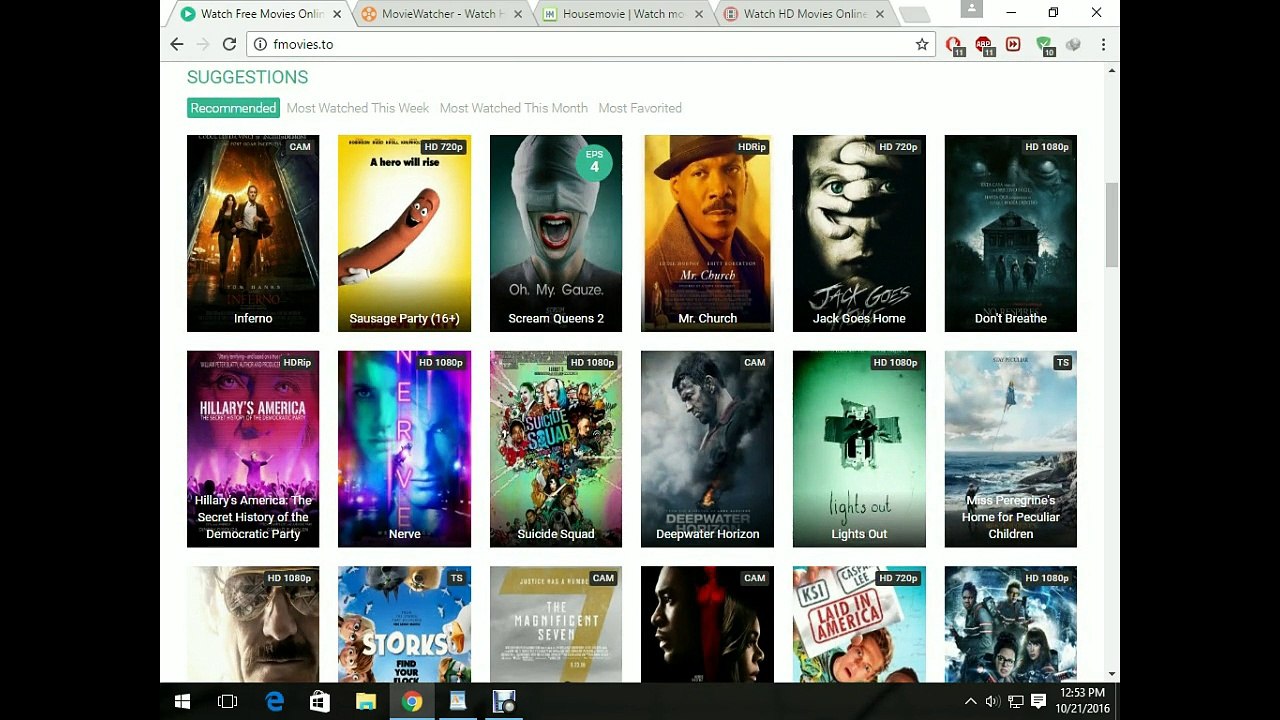
Task: Click the fmovies.to address bar
Action: point(590,44)
